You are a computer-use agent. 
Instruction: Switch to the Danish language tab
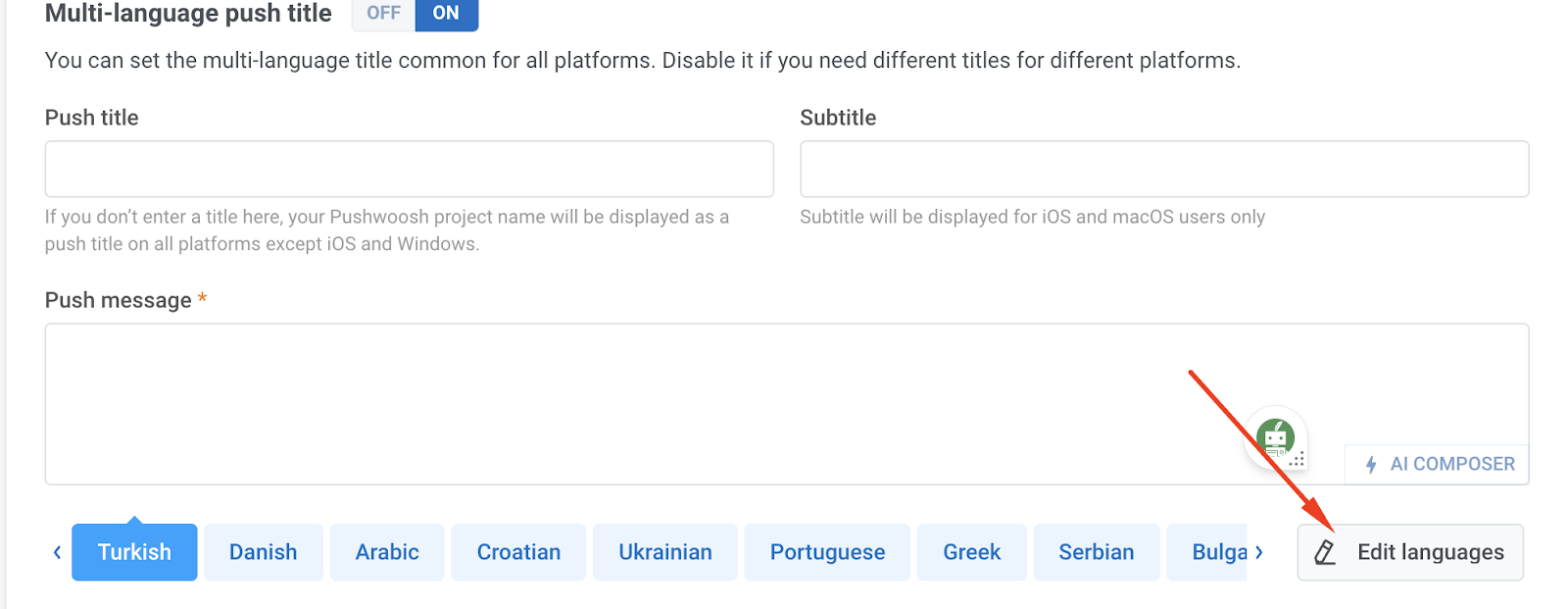point(263,552)
